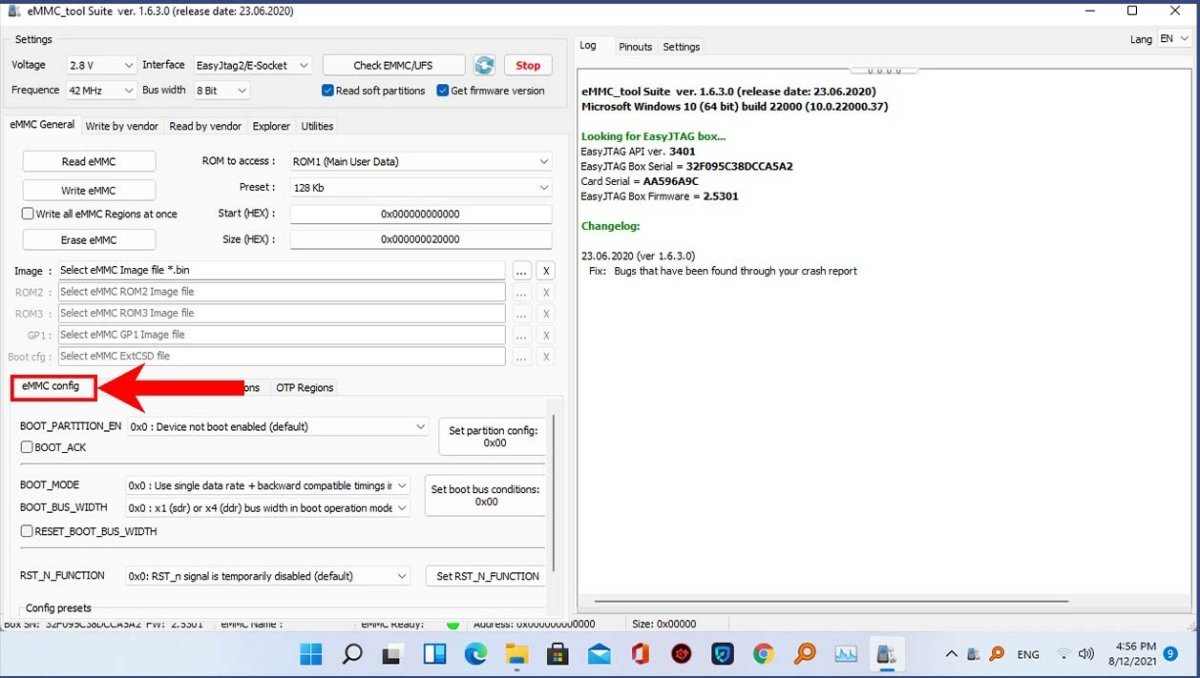Click the log panel horizontal scrollbar
This screenshot has width=1200, height=678.
pyautogui.click(x=832, y=601)
